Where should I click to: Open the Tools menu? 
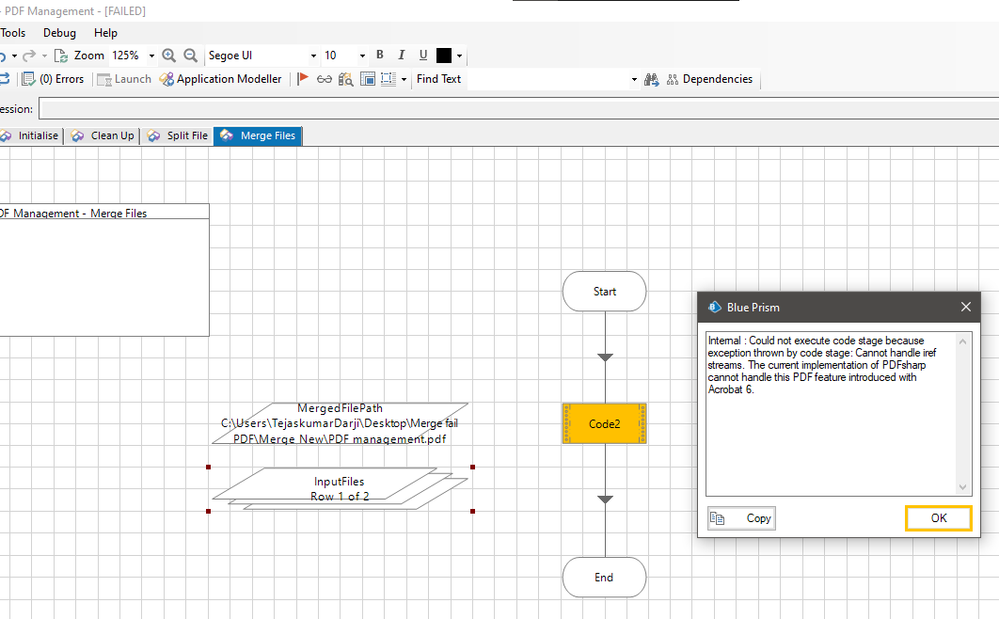point(13,33)
